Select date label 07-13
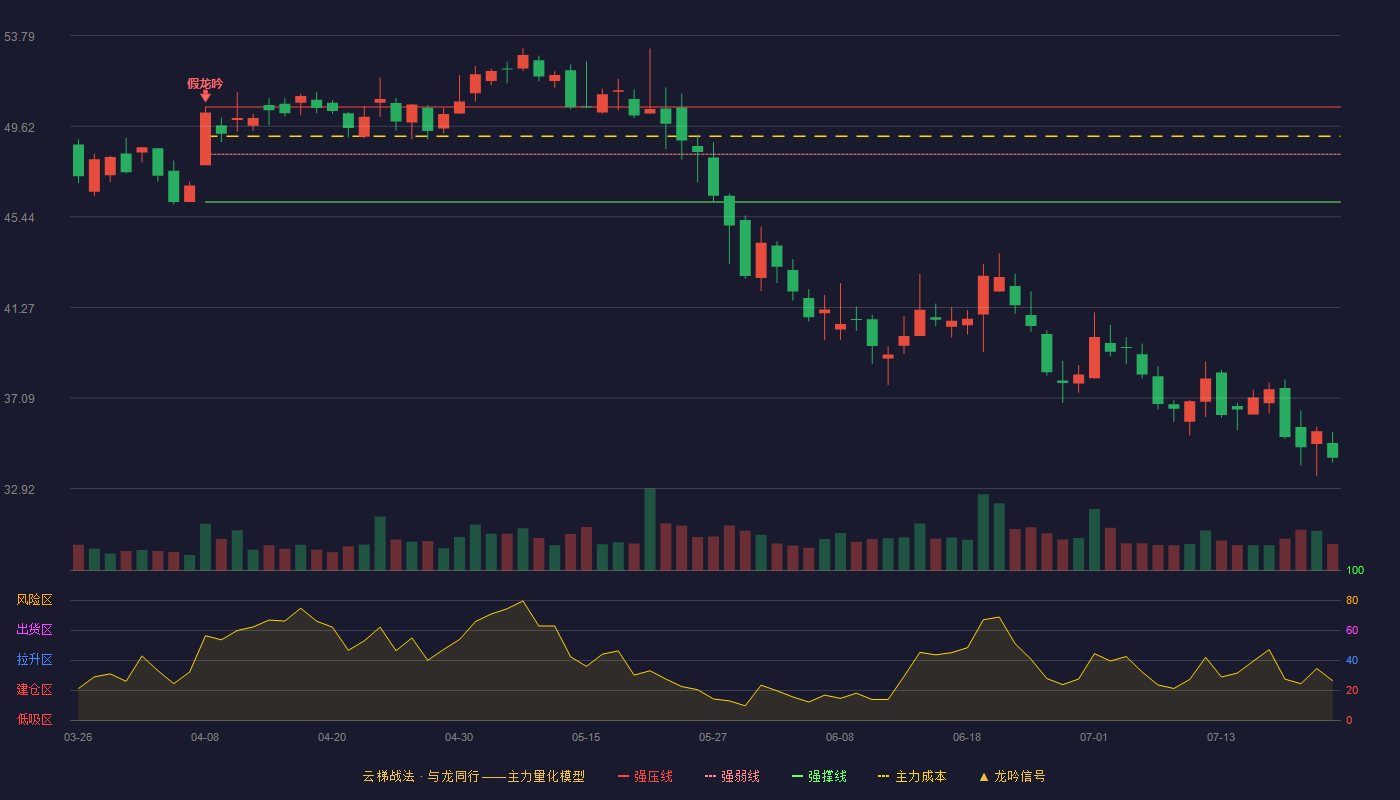 pos(1221,737)
